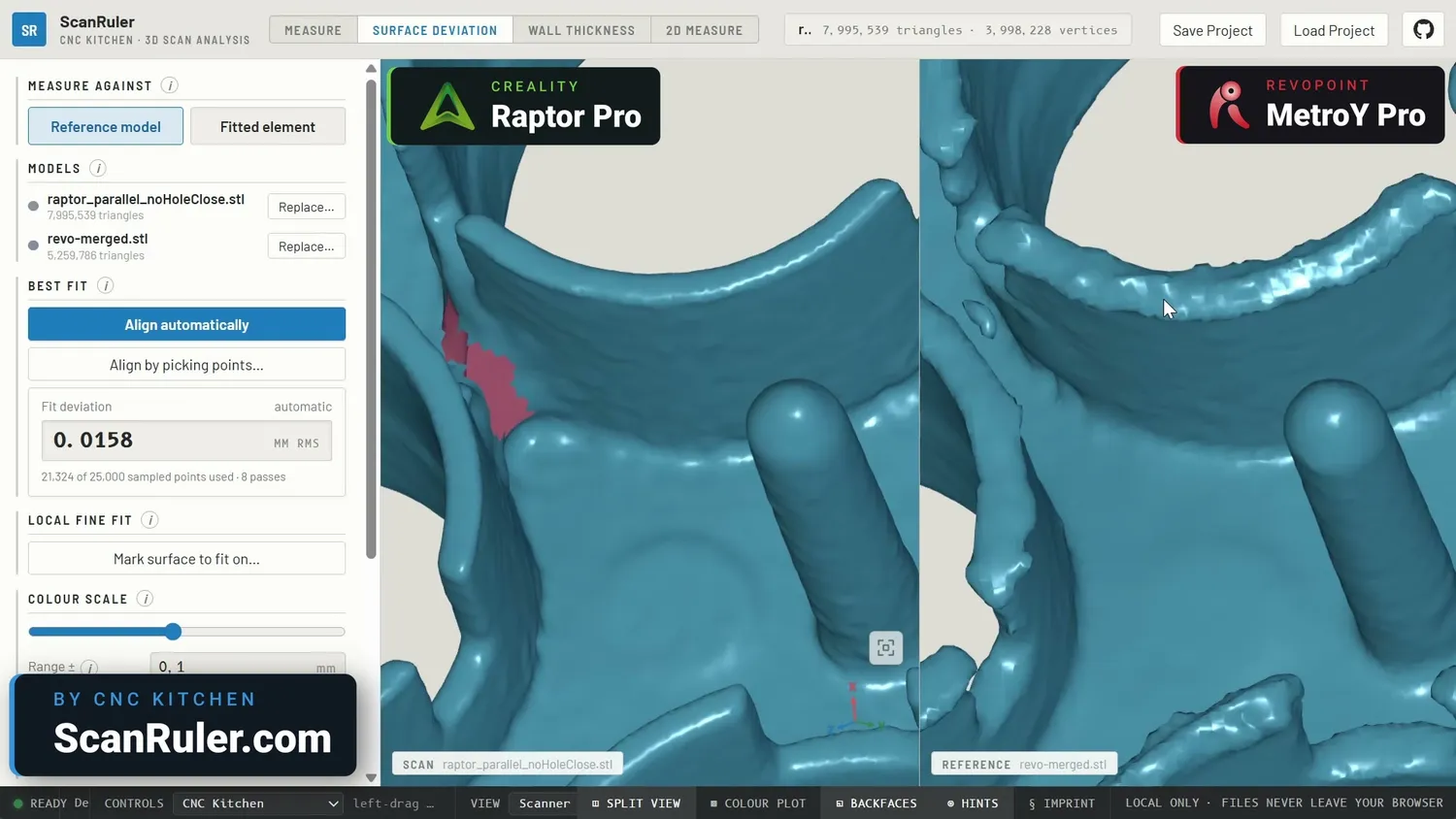Switch to Surface Deviation tab
Viewport: 1456px width, 819px height.
pos(435,30)
